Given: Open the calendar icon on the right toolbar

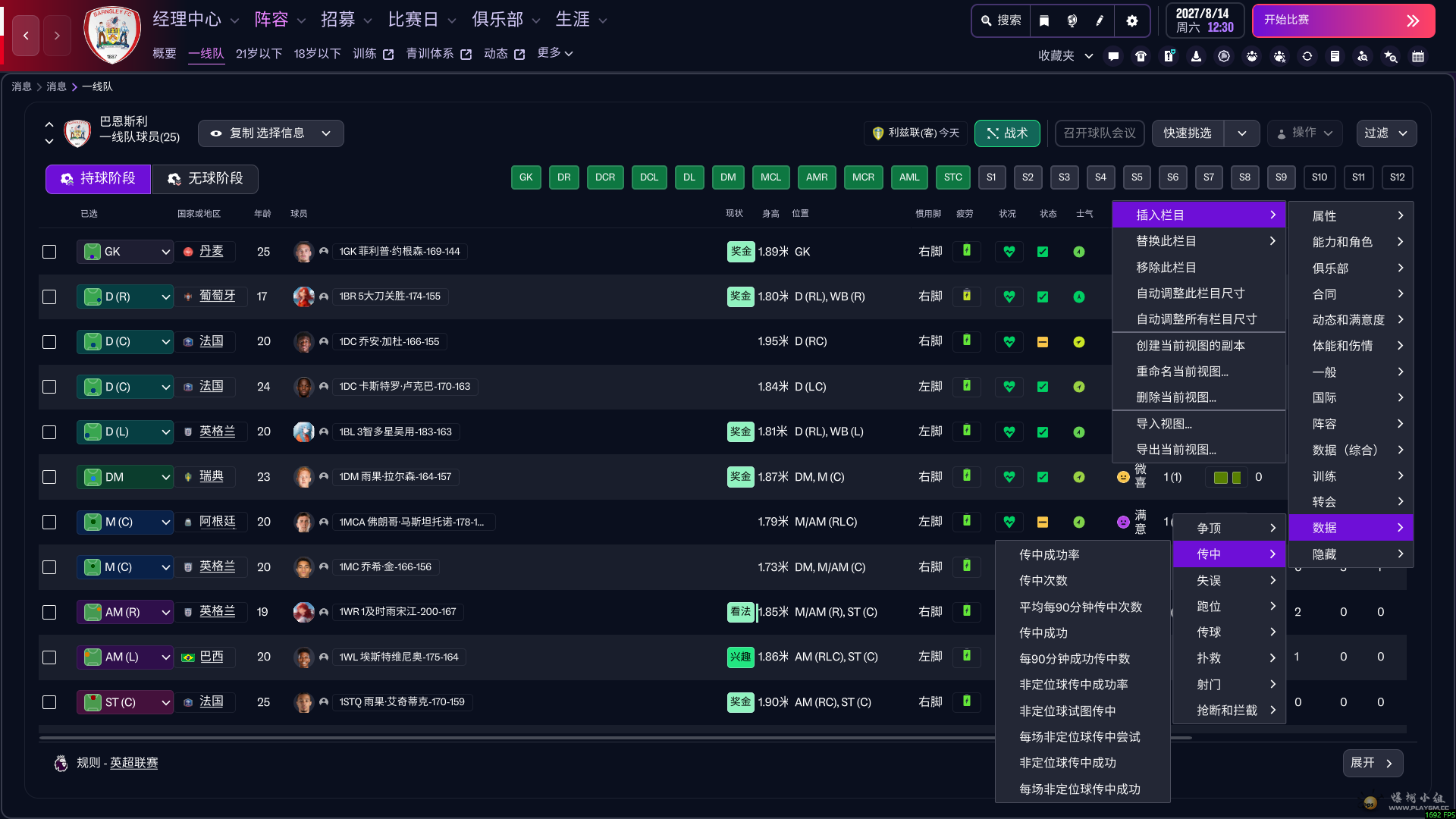Looking at the screenshot, I should tap(1417, 56).
